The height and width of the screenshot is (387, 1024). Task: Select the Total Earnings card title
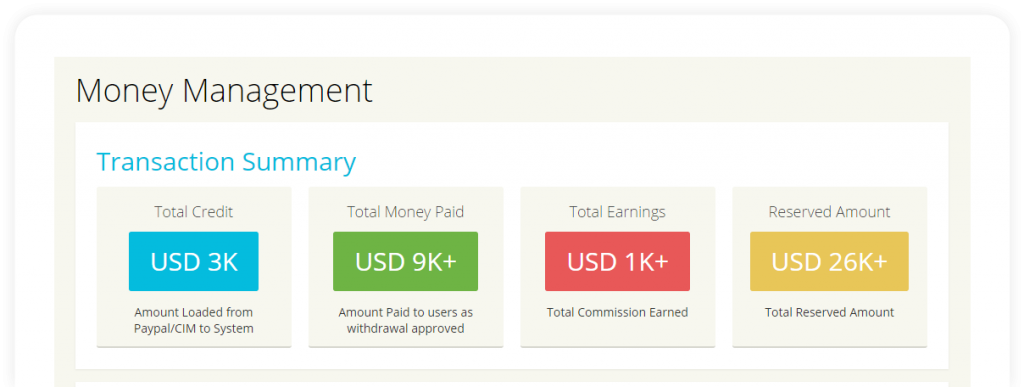617,212
